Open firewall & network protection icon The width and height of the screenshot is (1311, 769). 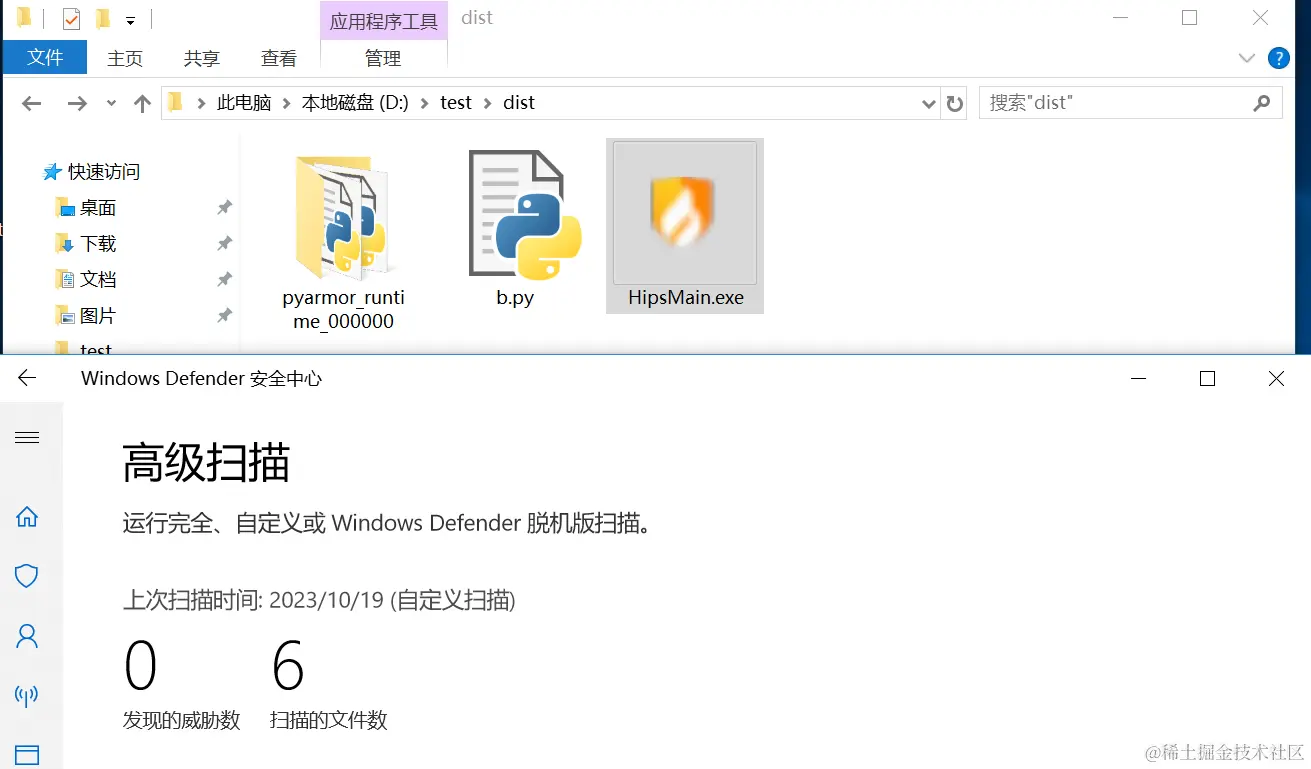click(27, 696)
